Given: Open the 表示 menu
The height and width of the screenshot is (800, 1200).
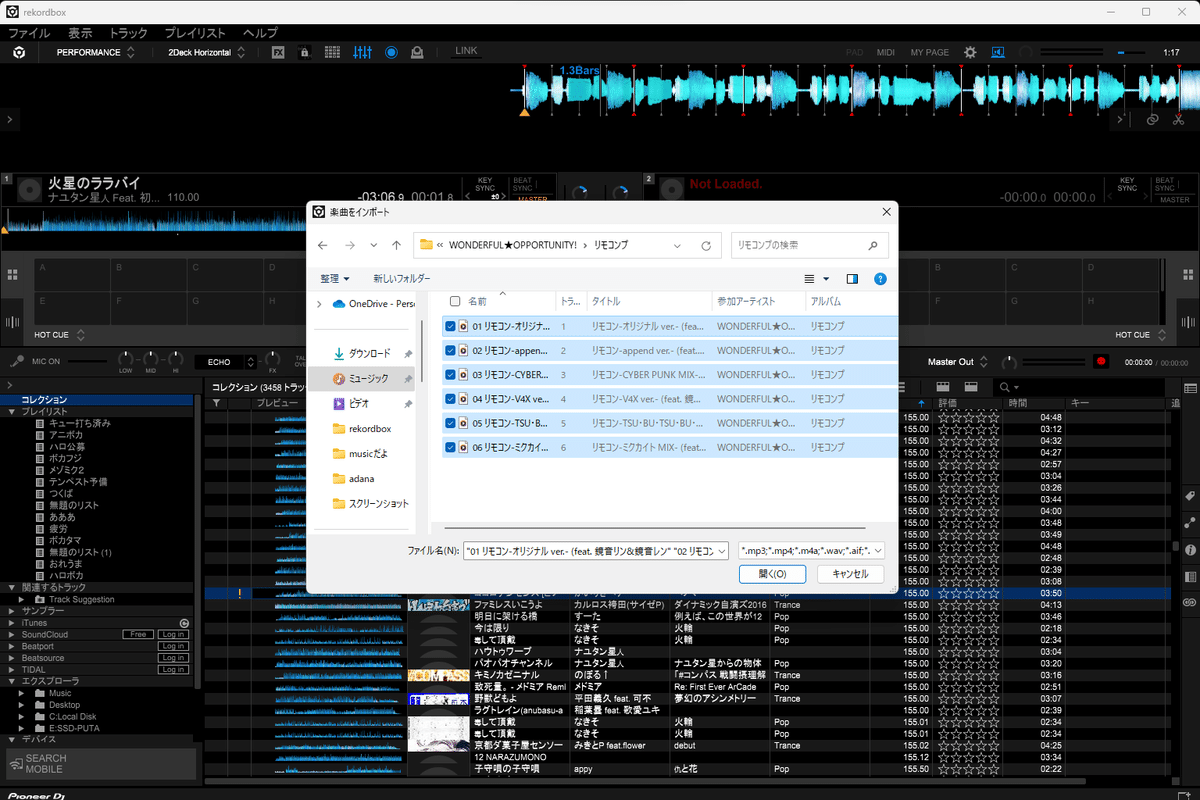Looking at the screenshot, I should [80, 33].
